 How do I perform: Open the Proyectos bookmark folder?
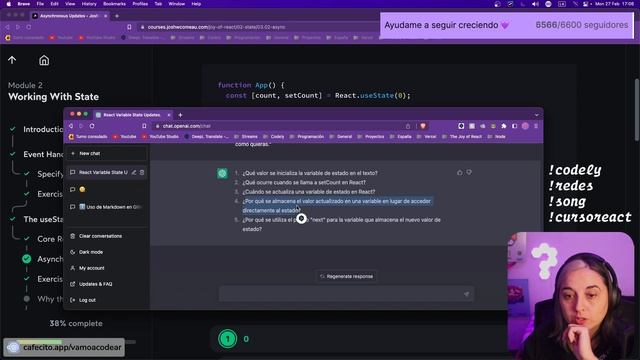pyautogui.click(x=371, y=137)
